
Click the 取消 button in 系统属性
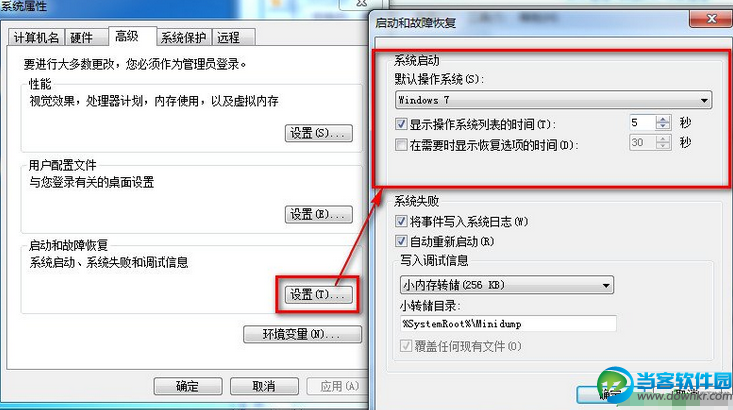(264, 386)
